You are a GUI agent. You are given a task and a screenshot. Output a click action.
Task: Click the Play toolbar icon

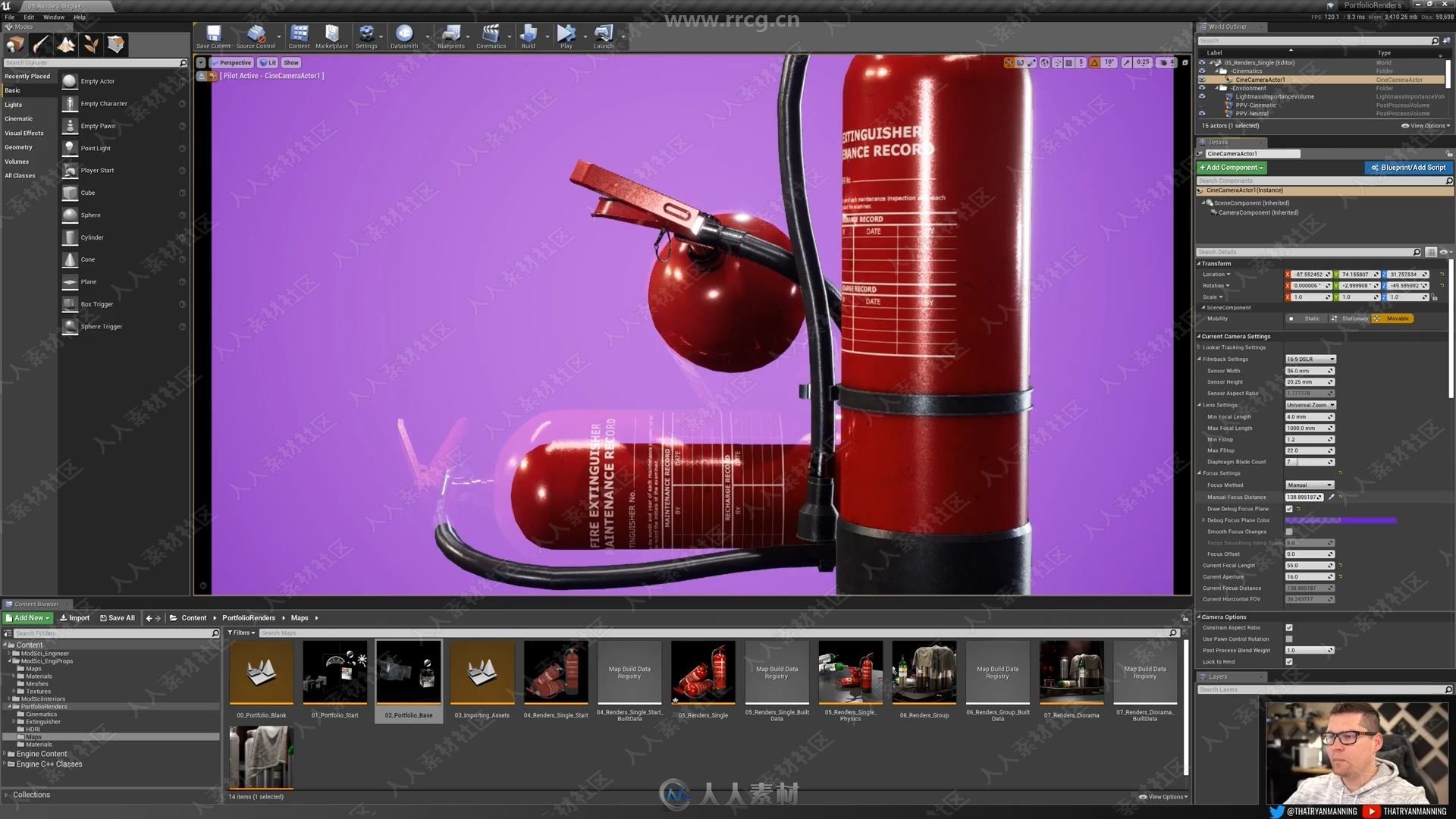566,36
